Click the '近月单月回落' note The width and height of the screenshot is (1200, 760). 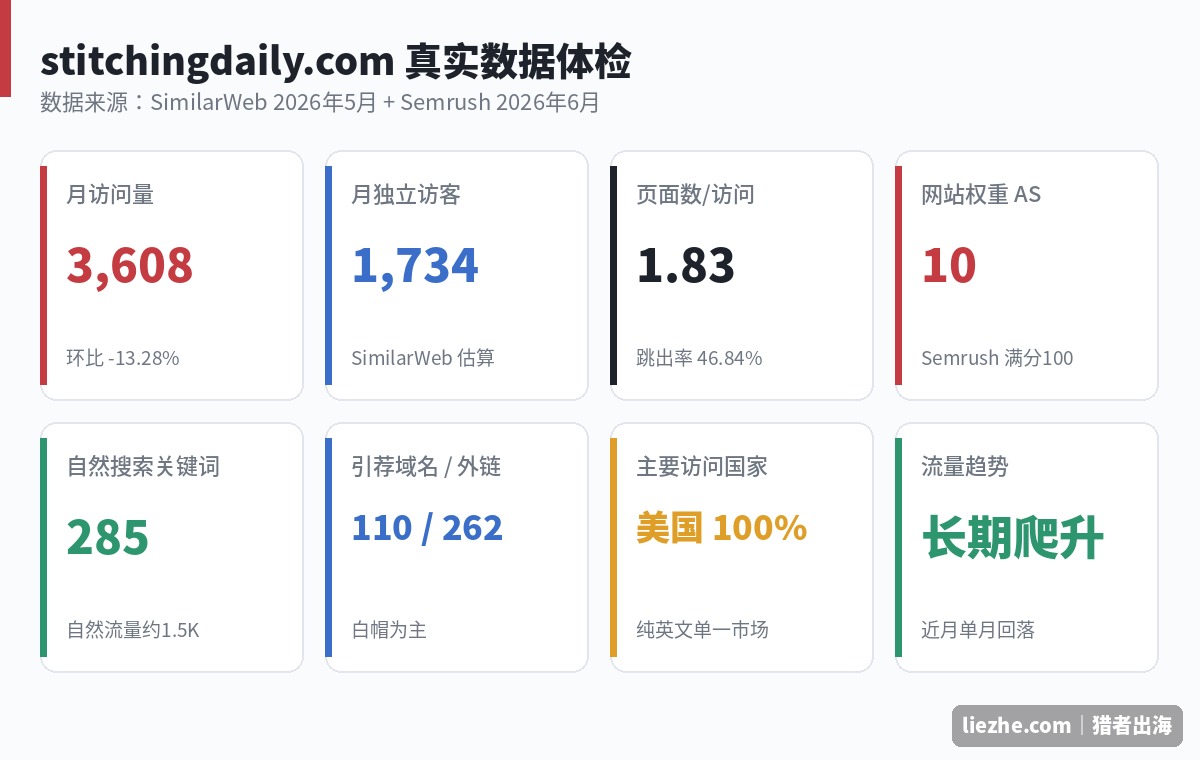pyautogui.click(x=977, y=630)
